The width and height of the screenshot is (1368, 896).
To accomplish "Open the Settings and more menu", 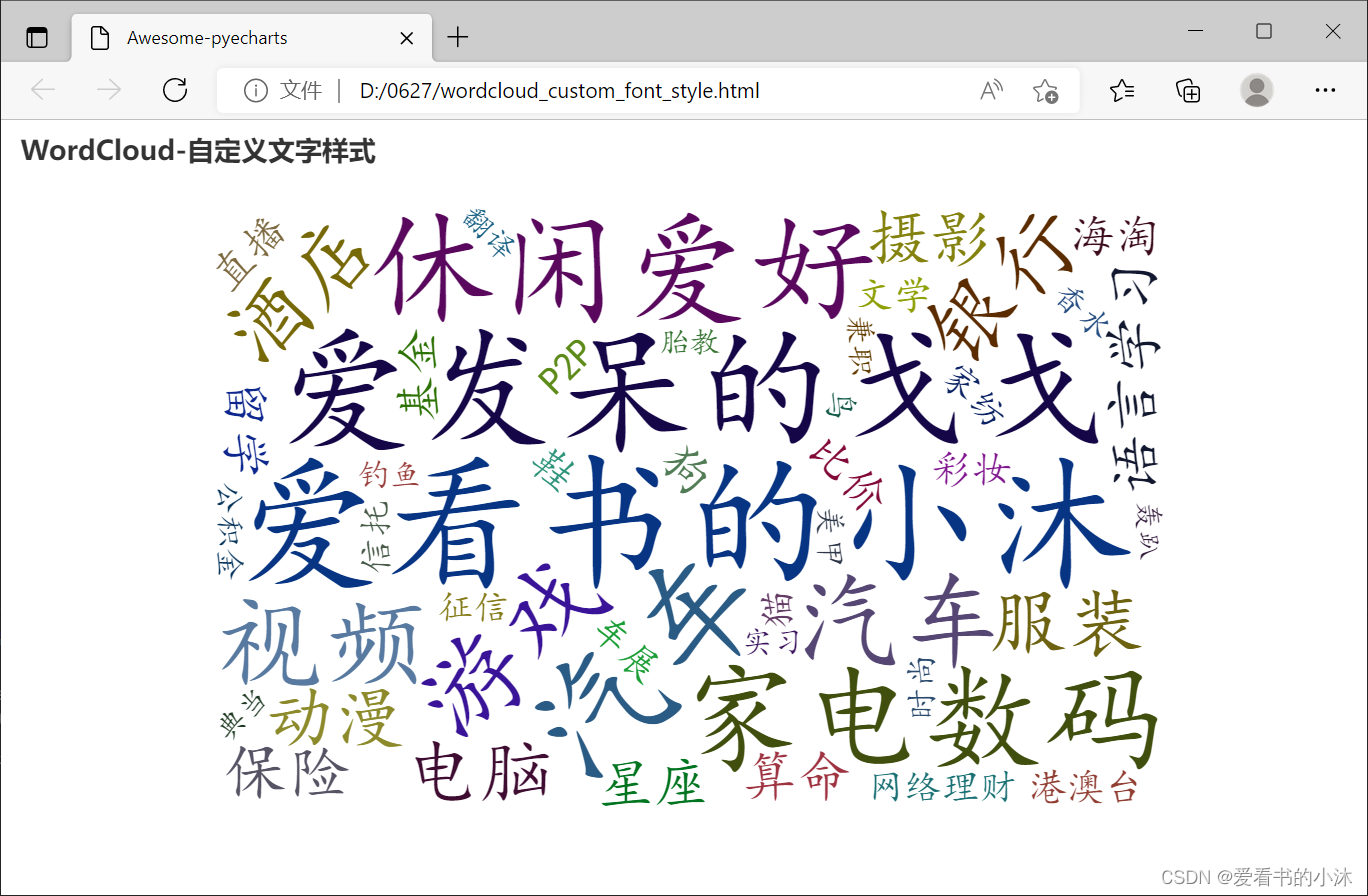I will 1325,90.
